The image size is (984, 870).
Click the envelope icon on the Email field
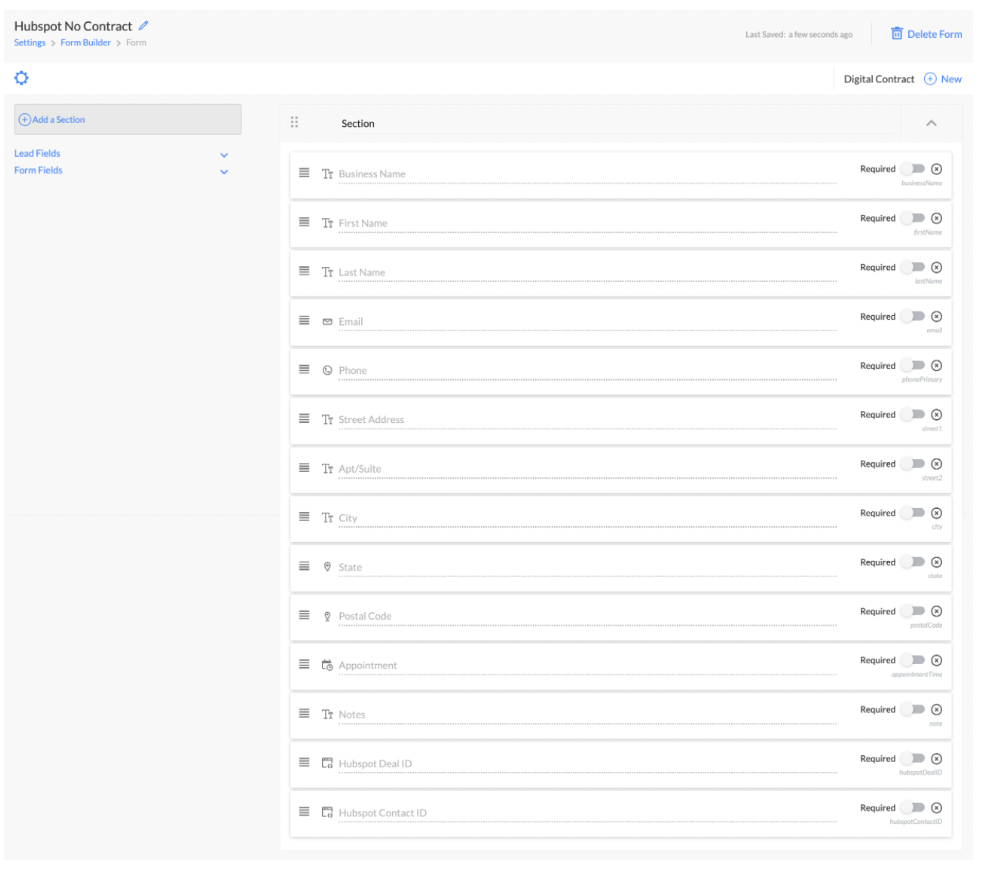pyautogui.click(x=328, y=320)
